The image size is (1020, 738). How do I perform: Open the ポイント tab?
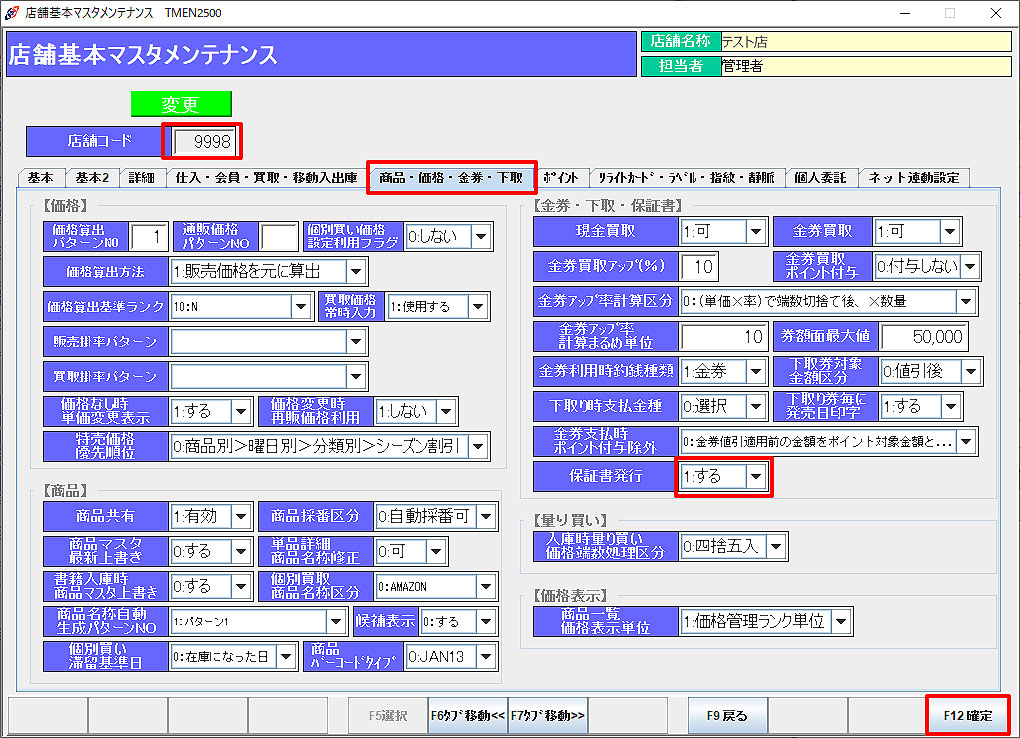pos(561,178)
